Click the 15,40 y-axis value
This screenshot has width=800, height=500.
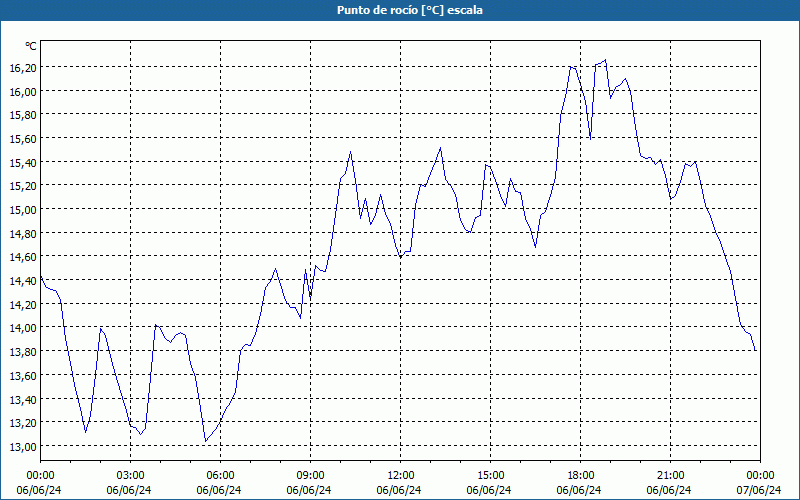coord(23,162)
